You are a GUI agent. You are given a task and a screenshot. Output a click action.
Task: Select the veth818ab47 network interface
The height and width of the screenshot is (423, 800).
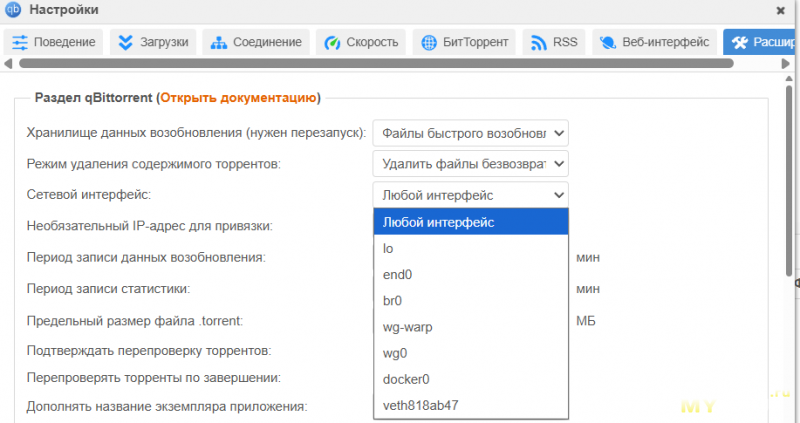click(471, 405)
